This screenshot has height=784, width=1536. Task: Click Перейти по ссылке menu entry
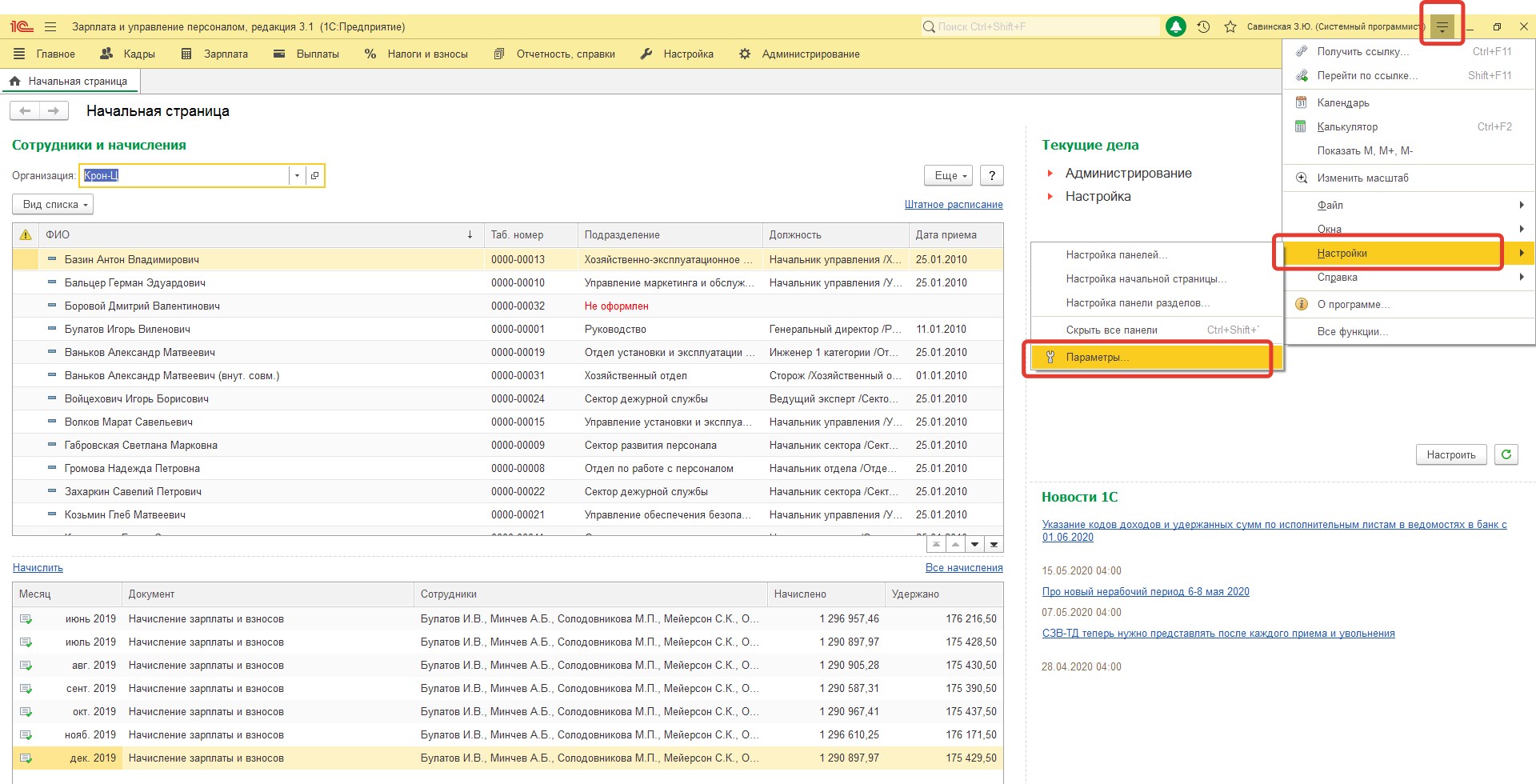click(1409, 75)
